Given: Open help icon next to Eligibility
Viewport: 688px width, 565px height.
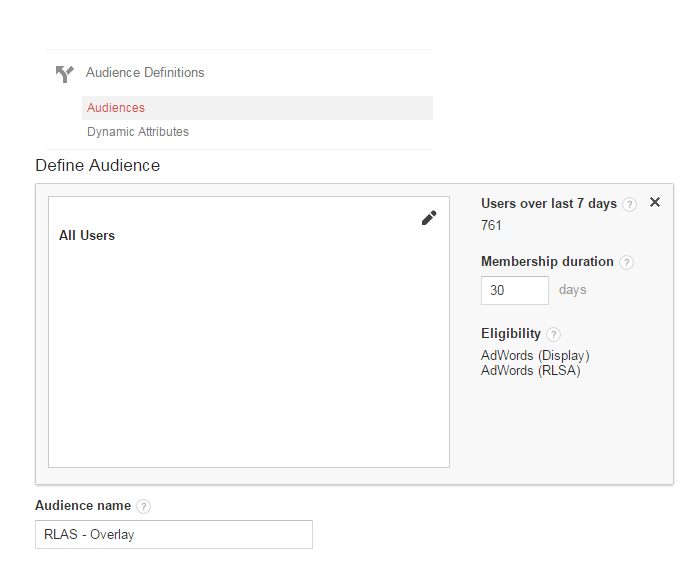Looking at the screenshot, I should pyautogui.click(x=553, y=334).
